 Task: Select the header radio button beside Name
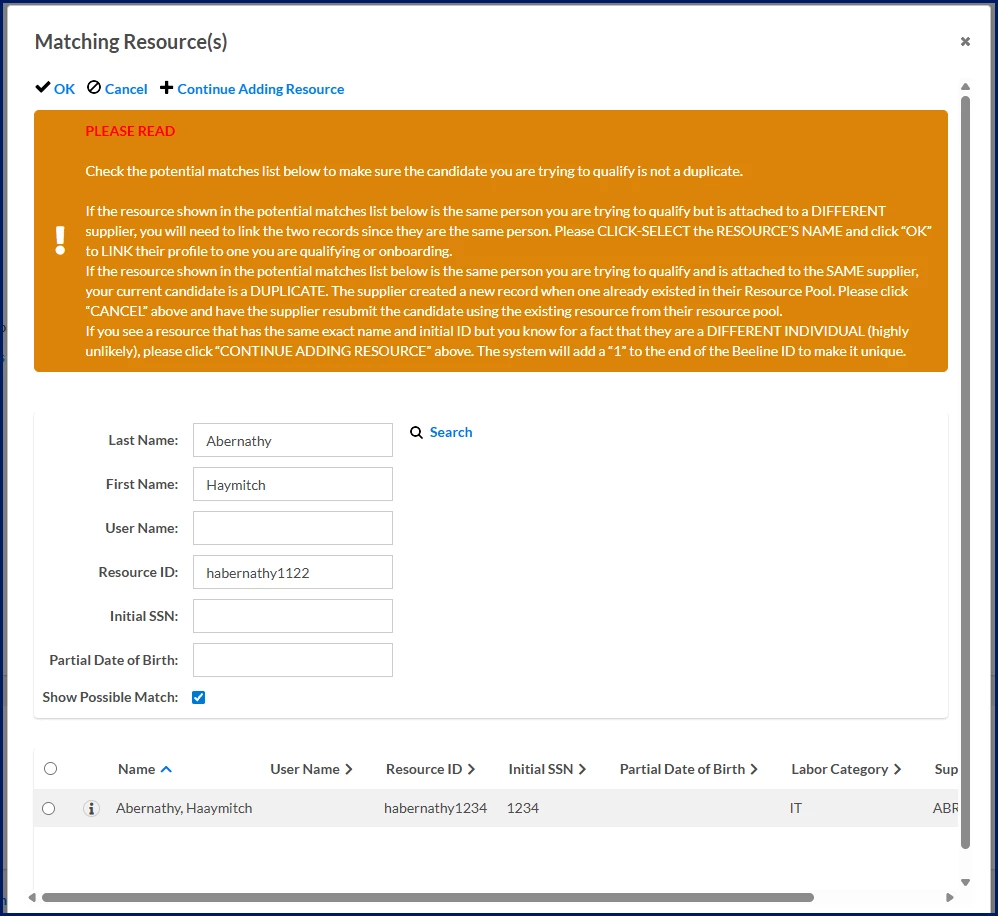point(50,768)
